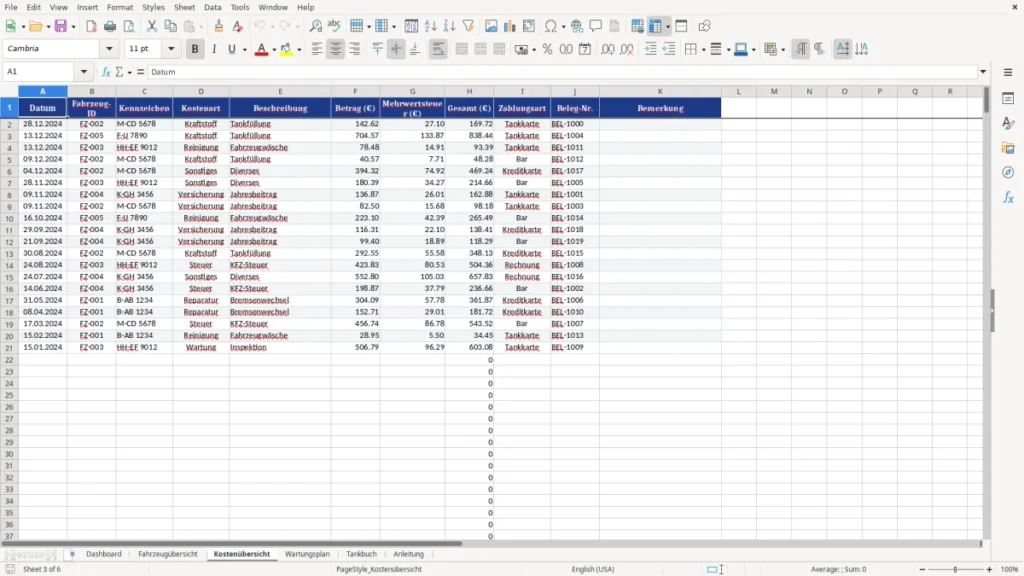This screenshot has height=576, width=1024.
Task: Open the Function Wizard fx icon
Action: coord(106,72)
